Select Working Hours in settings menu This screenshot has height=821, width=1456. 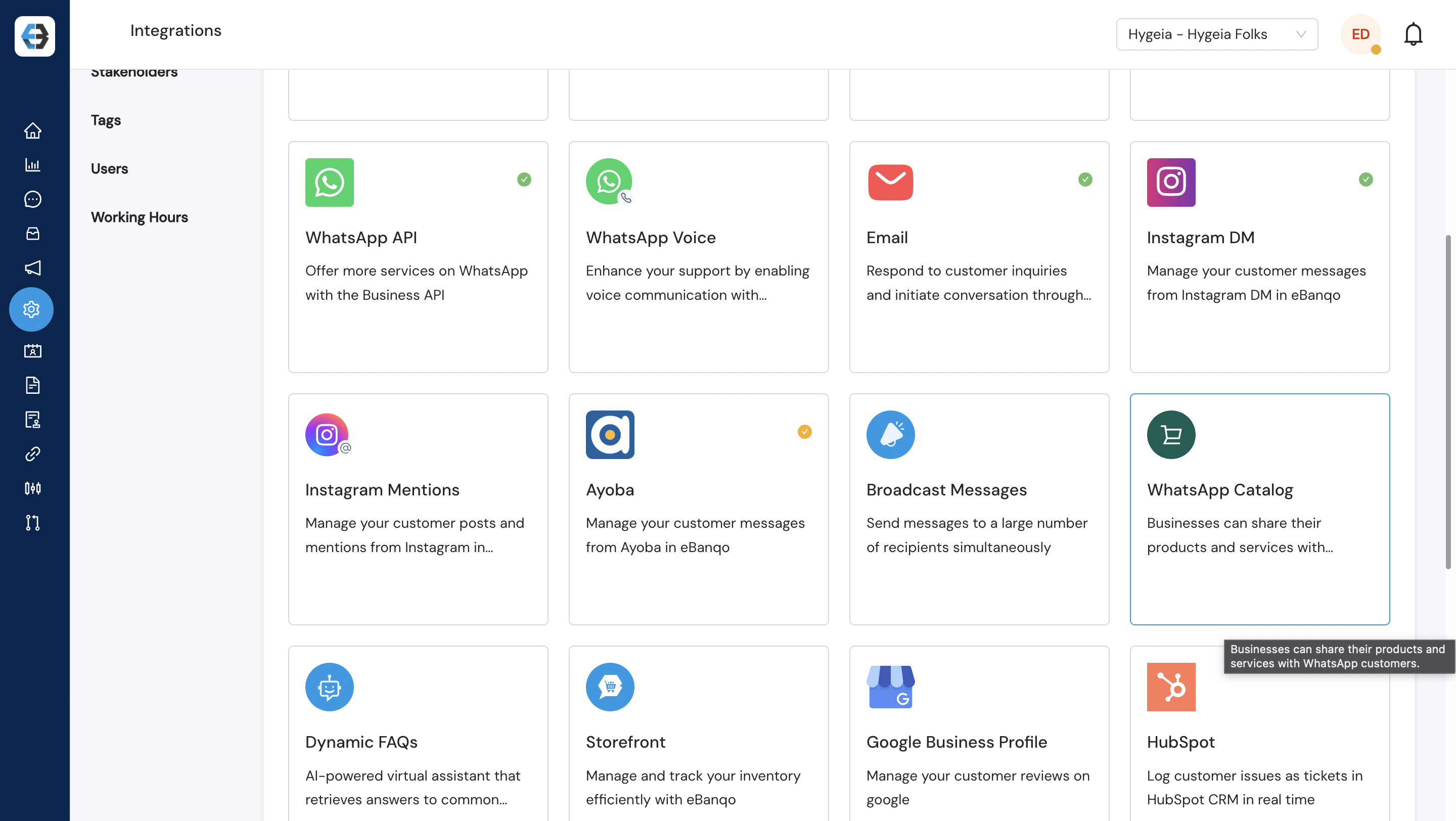click(139, 217)
